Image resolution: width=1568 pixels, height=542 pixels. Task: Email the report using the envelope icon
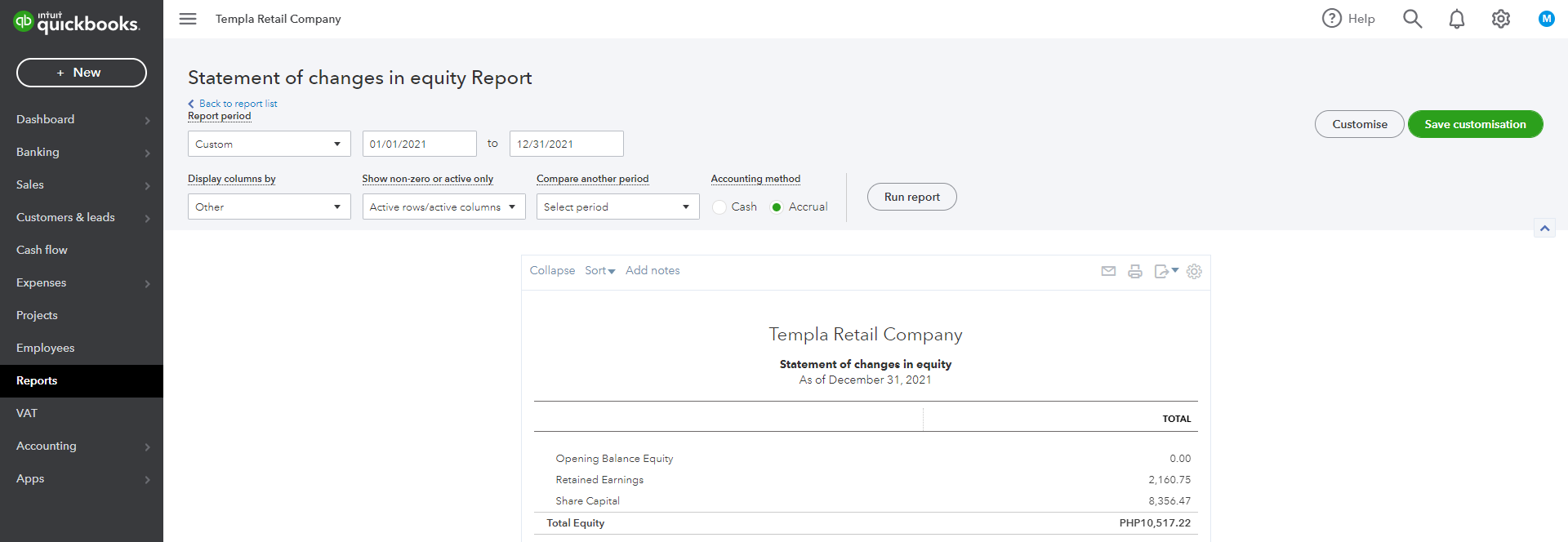pos(1108,271)
